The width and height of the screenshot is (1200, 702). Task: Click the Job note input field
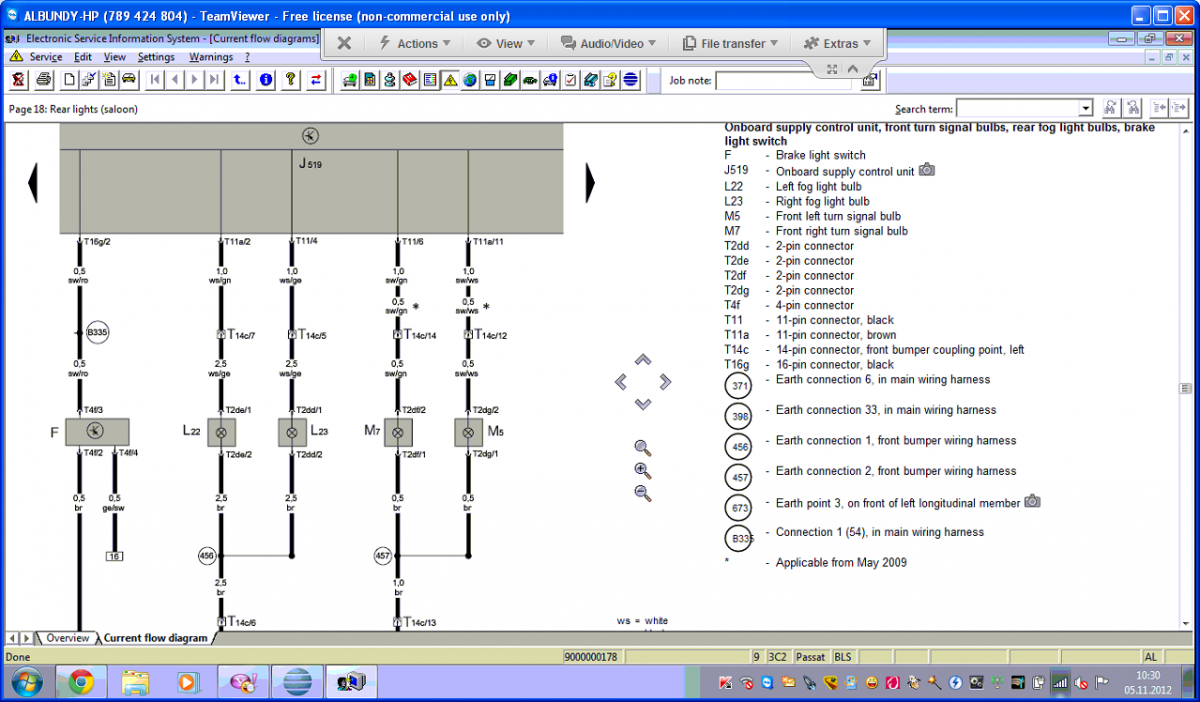coord(783,81)
